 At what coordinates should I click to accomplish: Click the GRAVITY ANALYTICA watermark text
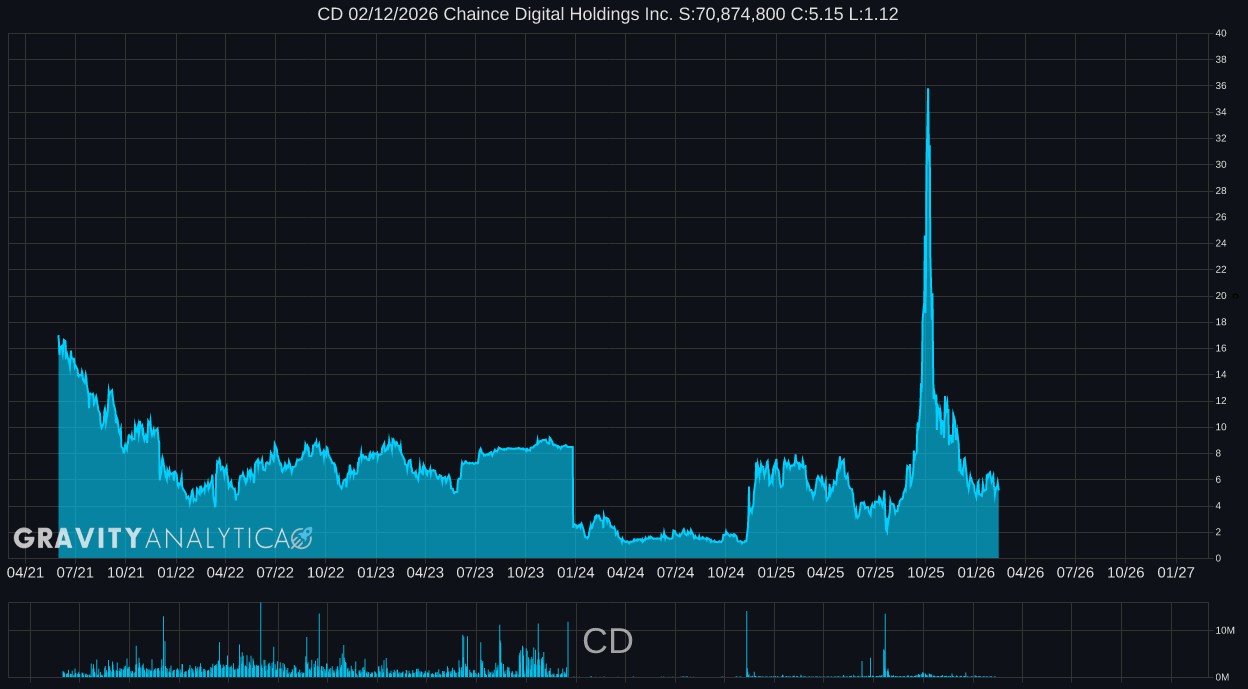[x=151, y=539]
